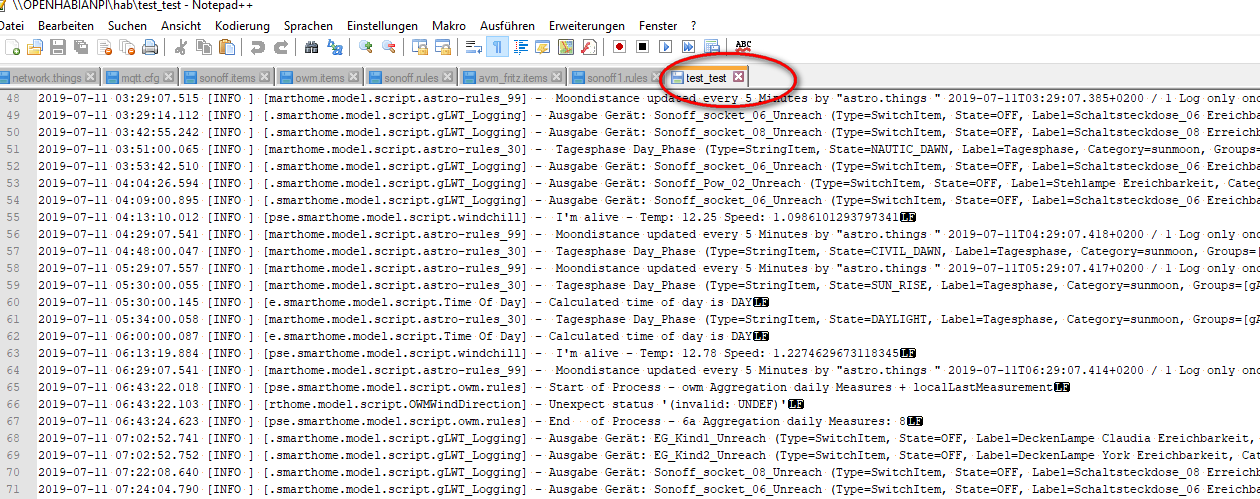This screenshot has width=1260, height=499.
Task: Toggle word wrap toolbar button
Action: pos(474,47)
